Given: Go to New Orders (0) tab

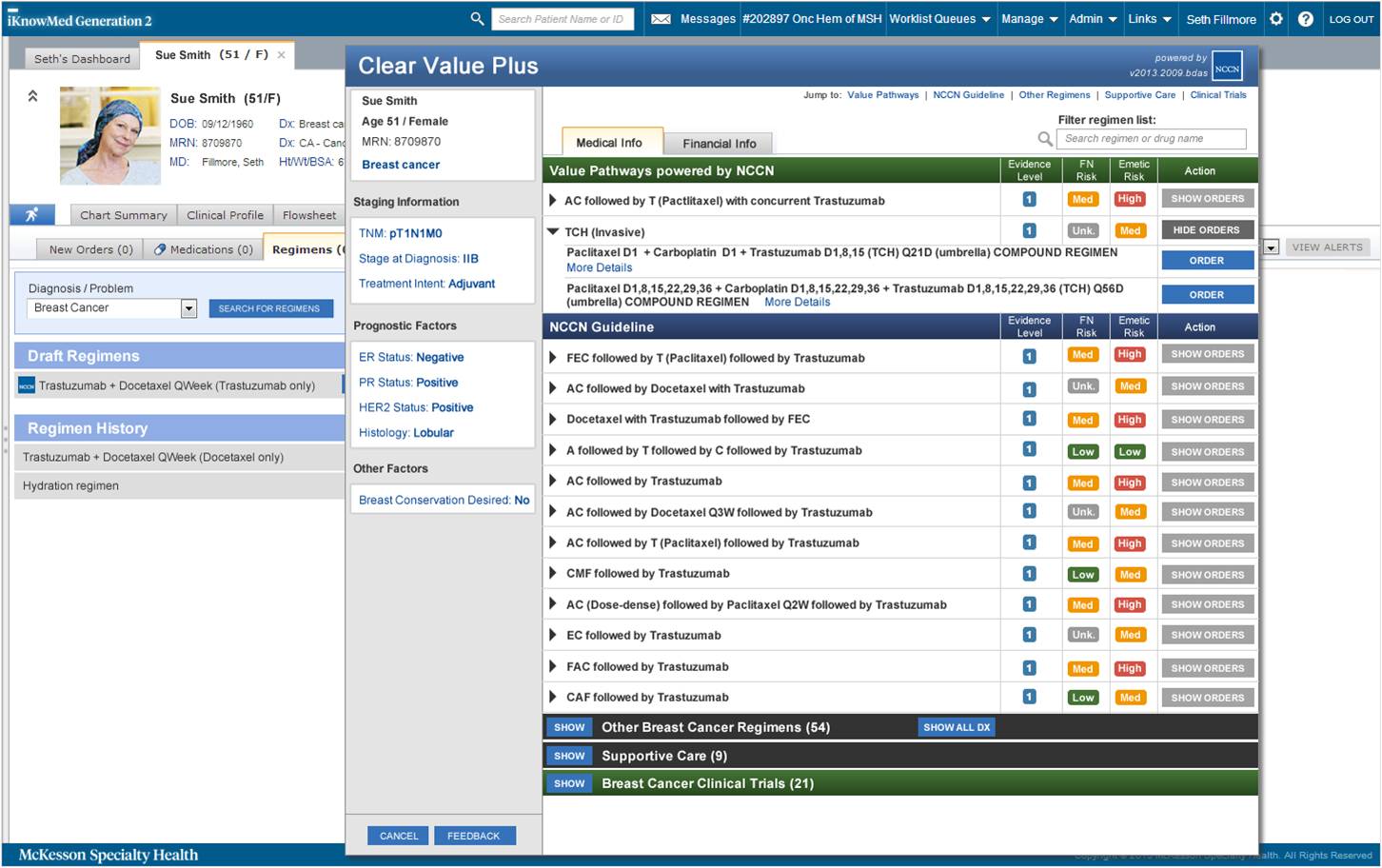Looking at the screenshot, I should 90,249.
